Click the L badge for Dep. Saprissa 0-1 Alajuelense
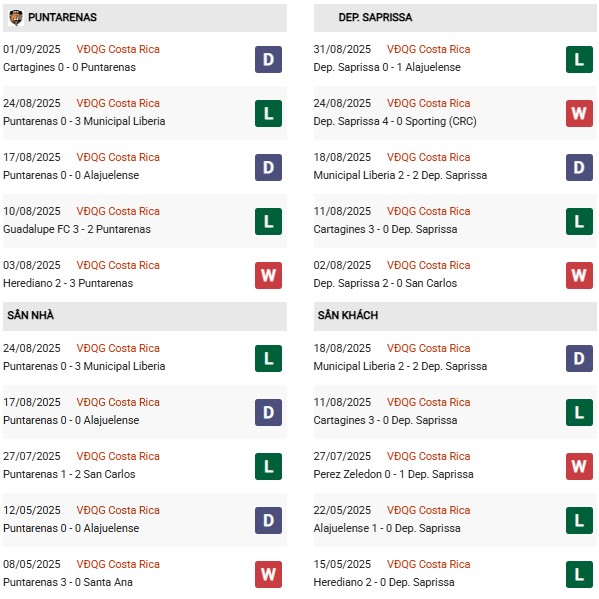599x599 pixels. click(x=579, y=60)
